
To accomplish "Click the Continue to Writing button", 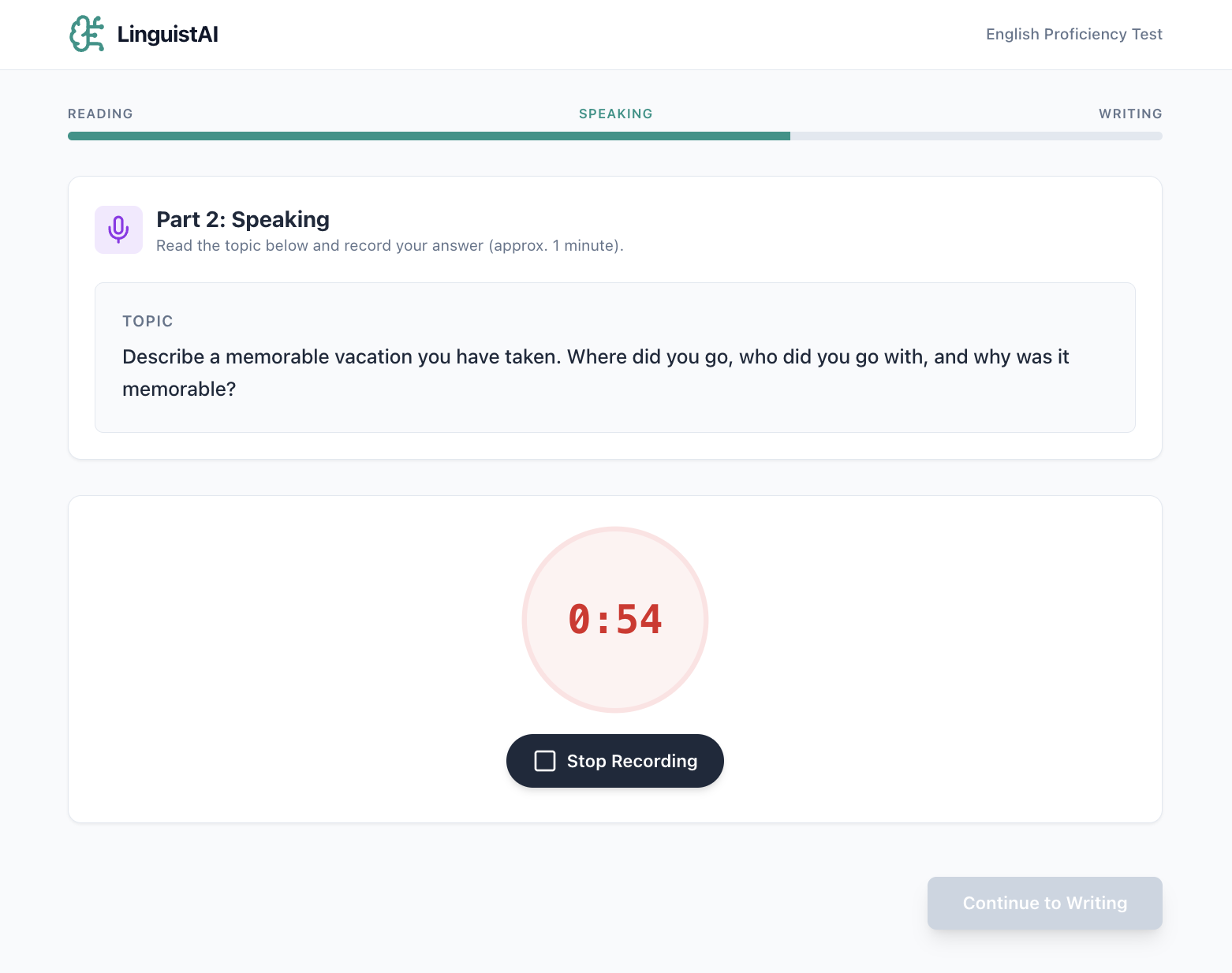I will (x=1044, y=903).
